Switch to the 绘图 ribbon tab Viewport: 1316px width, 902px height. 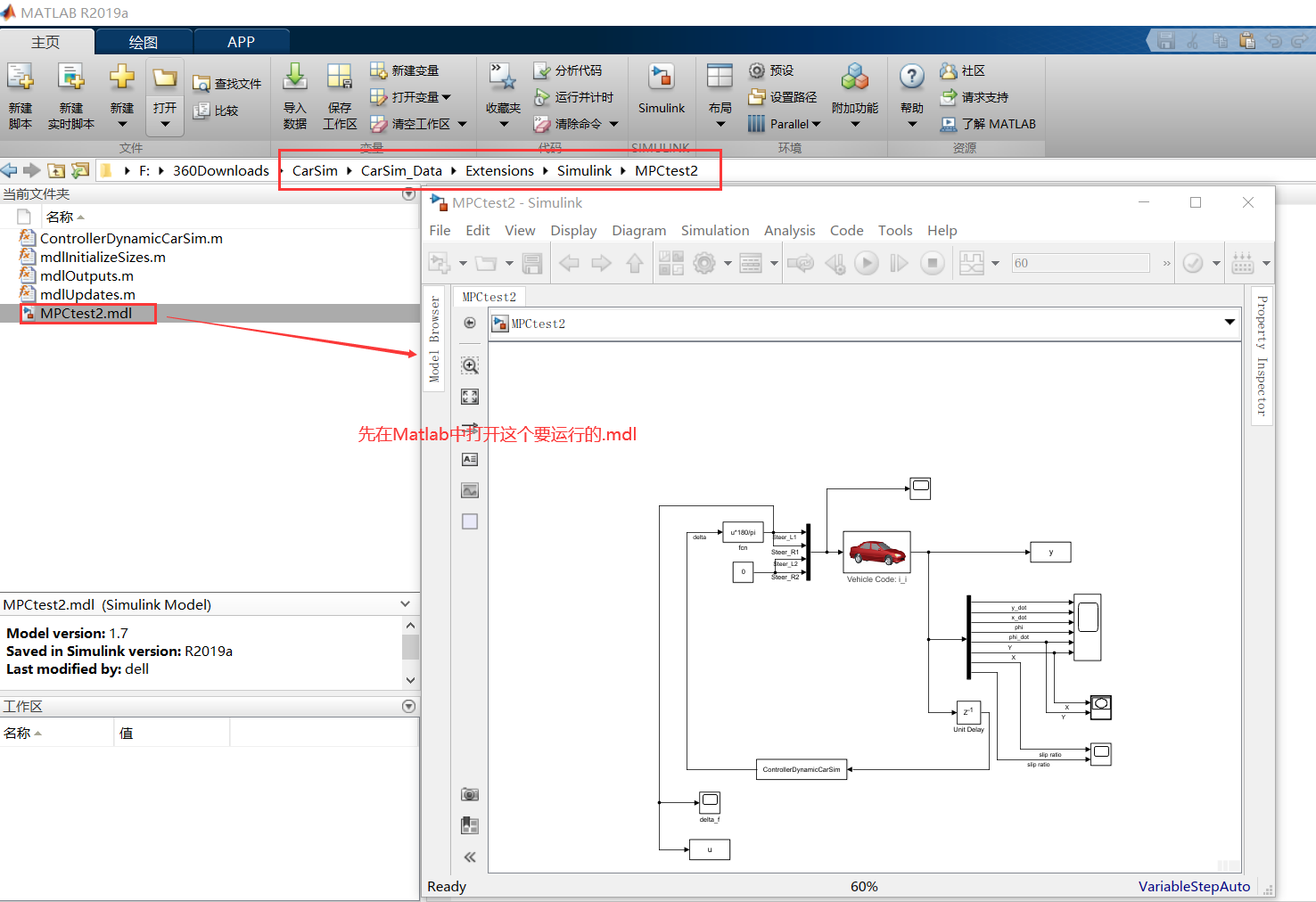point(143,40)
